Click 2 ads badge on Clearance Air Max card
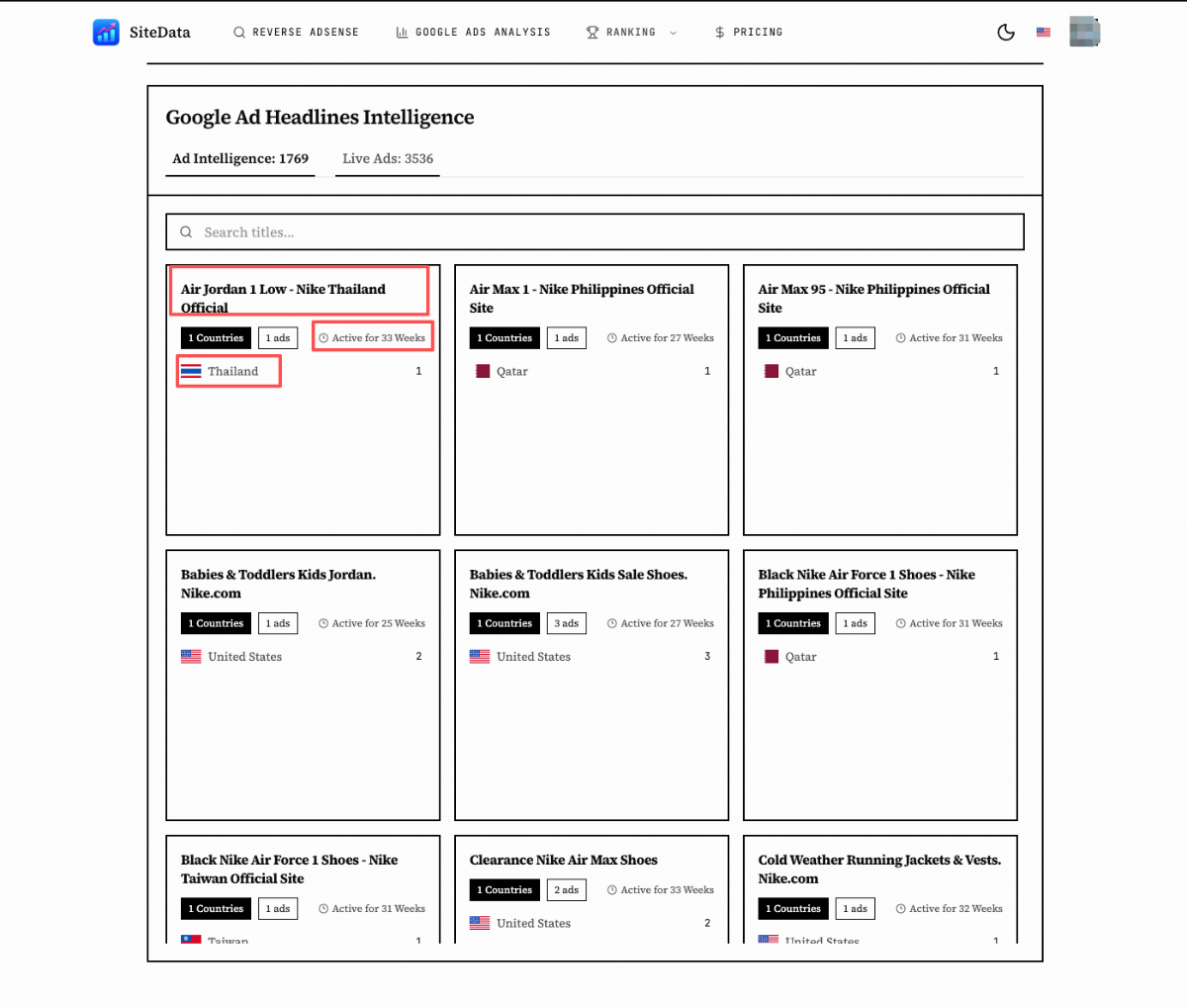 click(x=567, y=890)
